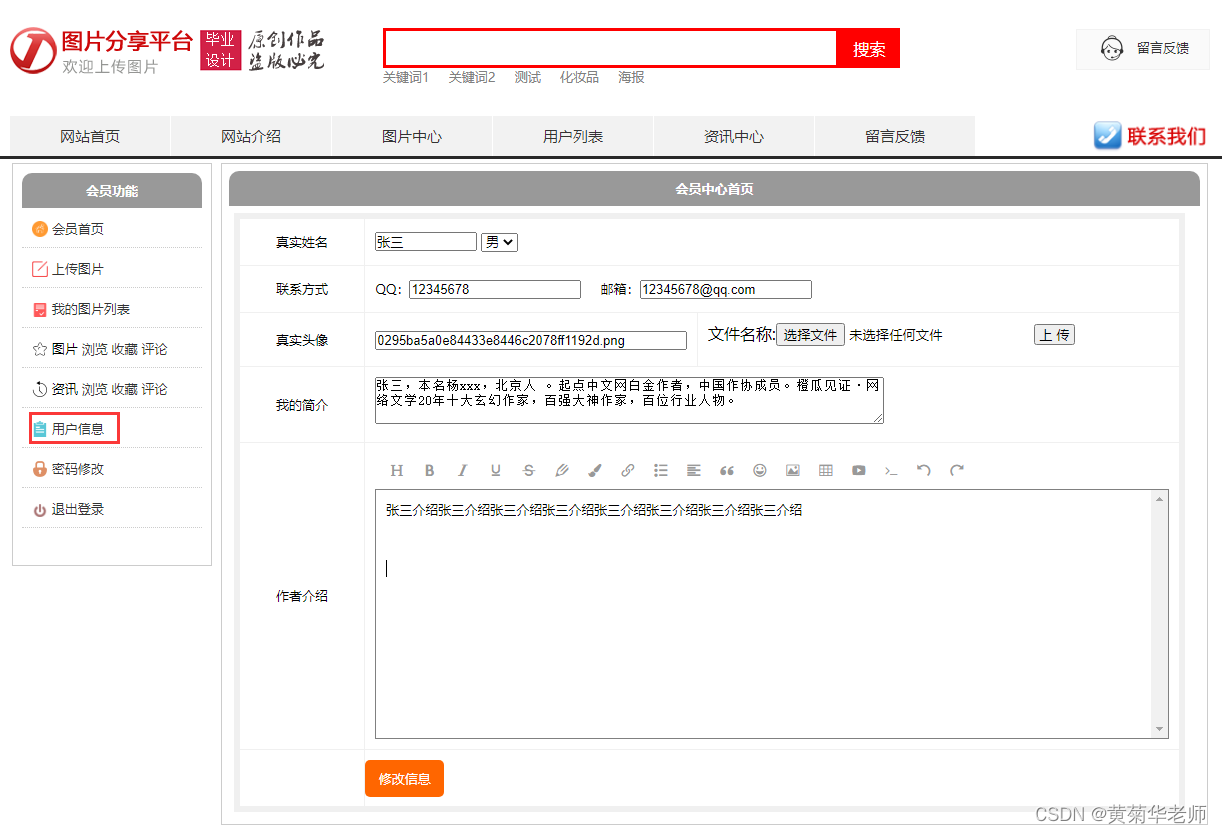Click the 上传 upload button
This screenshot has height=834, width=1222.
[x=1054, y=335]
